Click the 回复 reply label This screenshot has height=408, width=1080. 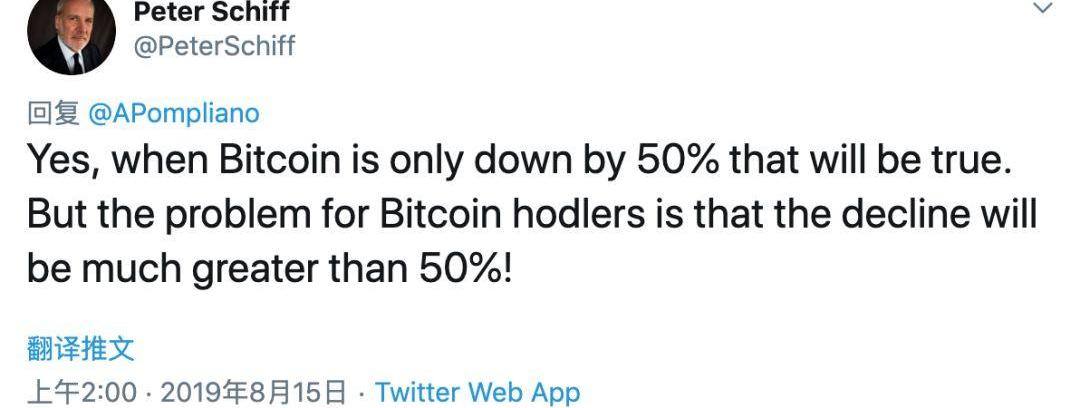54,114
